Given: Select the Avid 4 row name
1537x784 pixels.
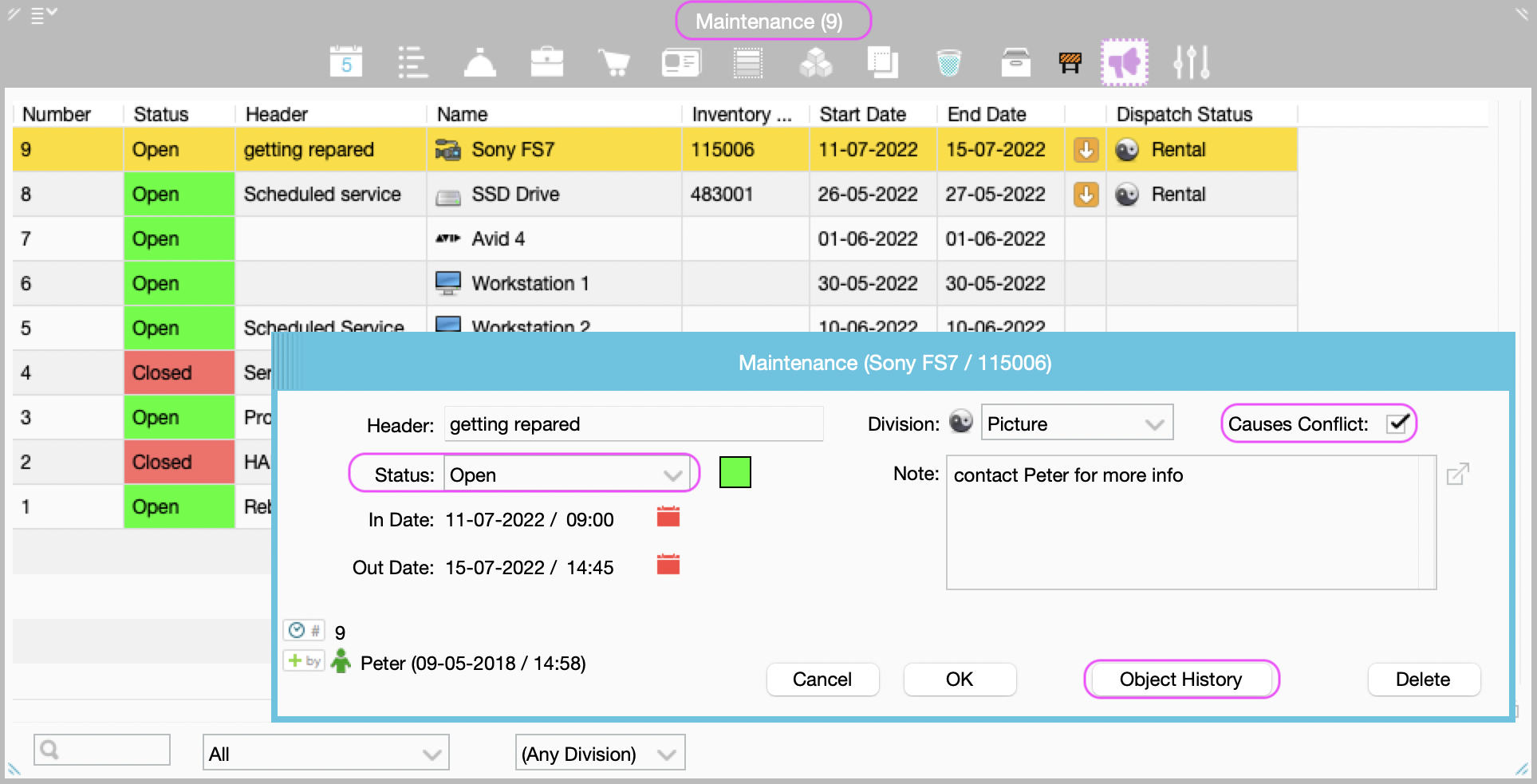Looking at the screenshot, I should click(x=498, y=238).
